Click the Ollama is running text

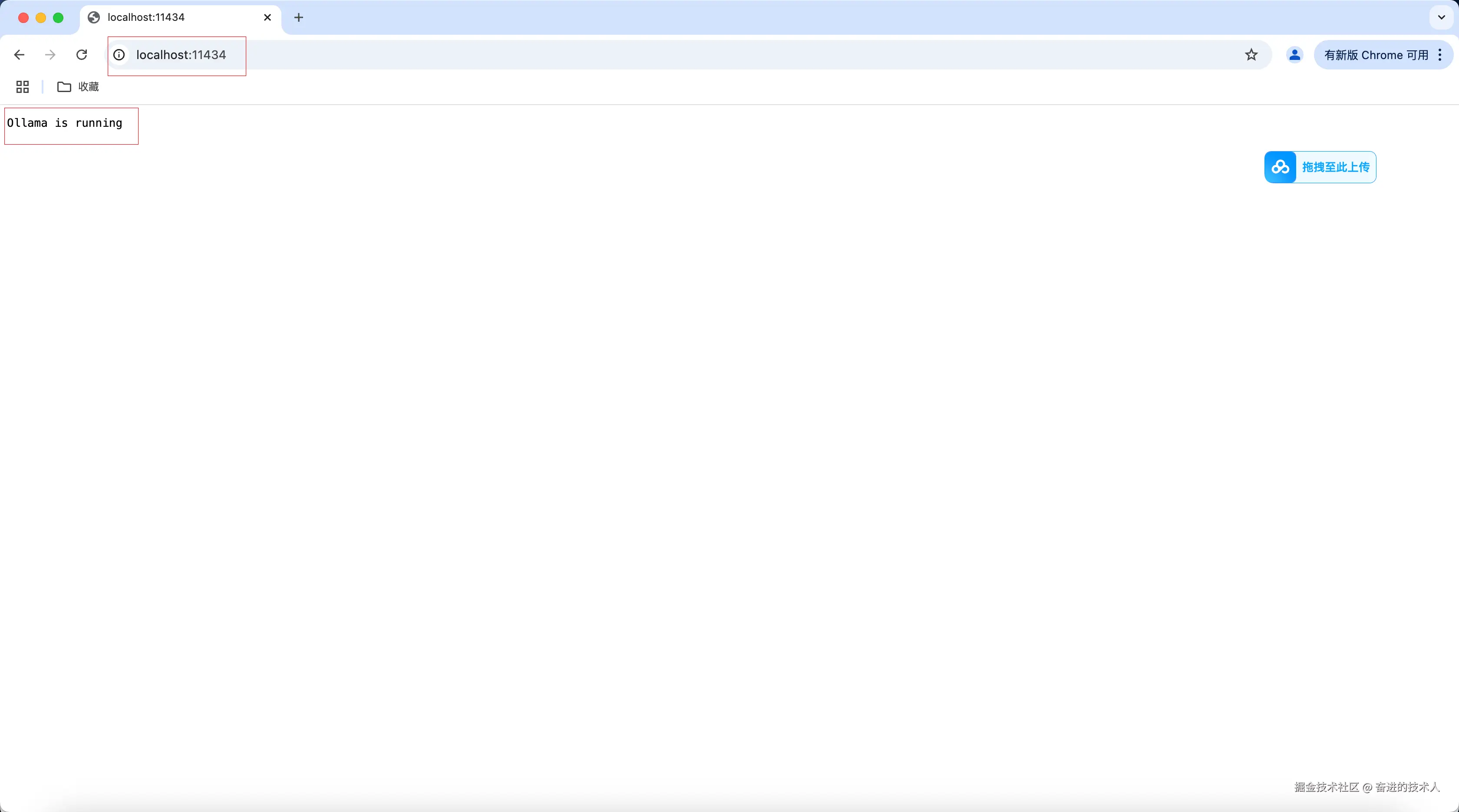click(x=65, y=123)
